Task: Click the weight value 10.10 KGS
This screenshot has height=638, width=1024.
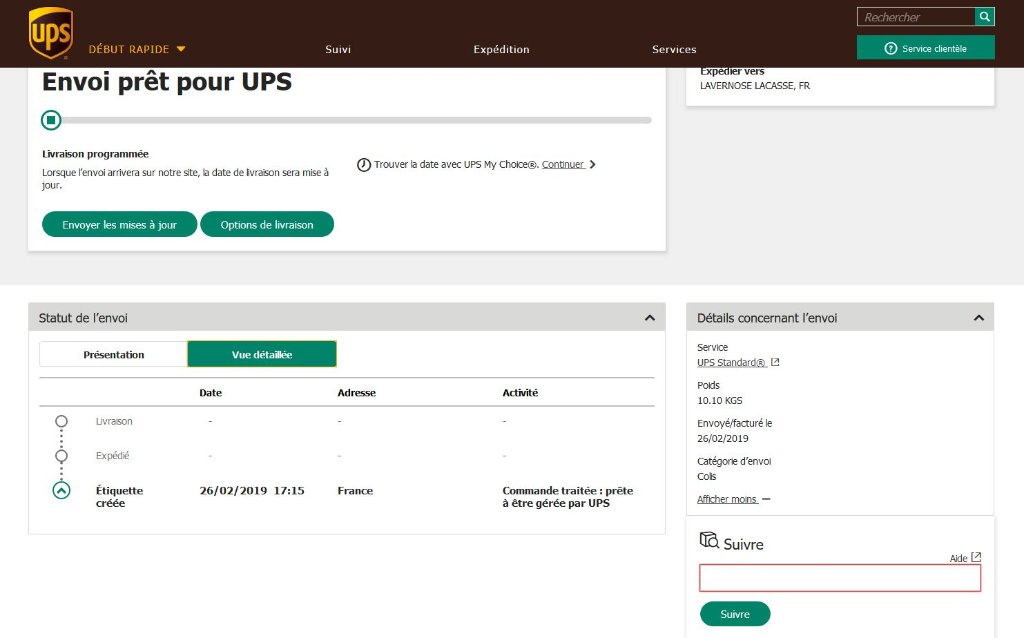Action: pyautogui.click(x=720, y=400)
